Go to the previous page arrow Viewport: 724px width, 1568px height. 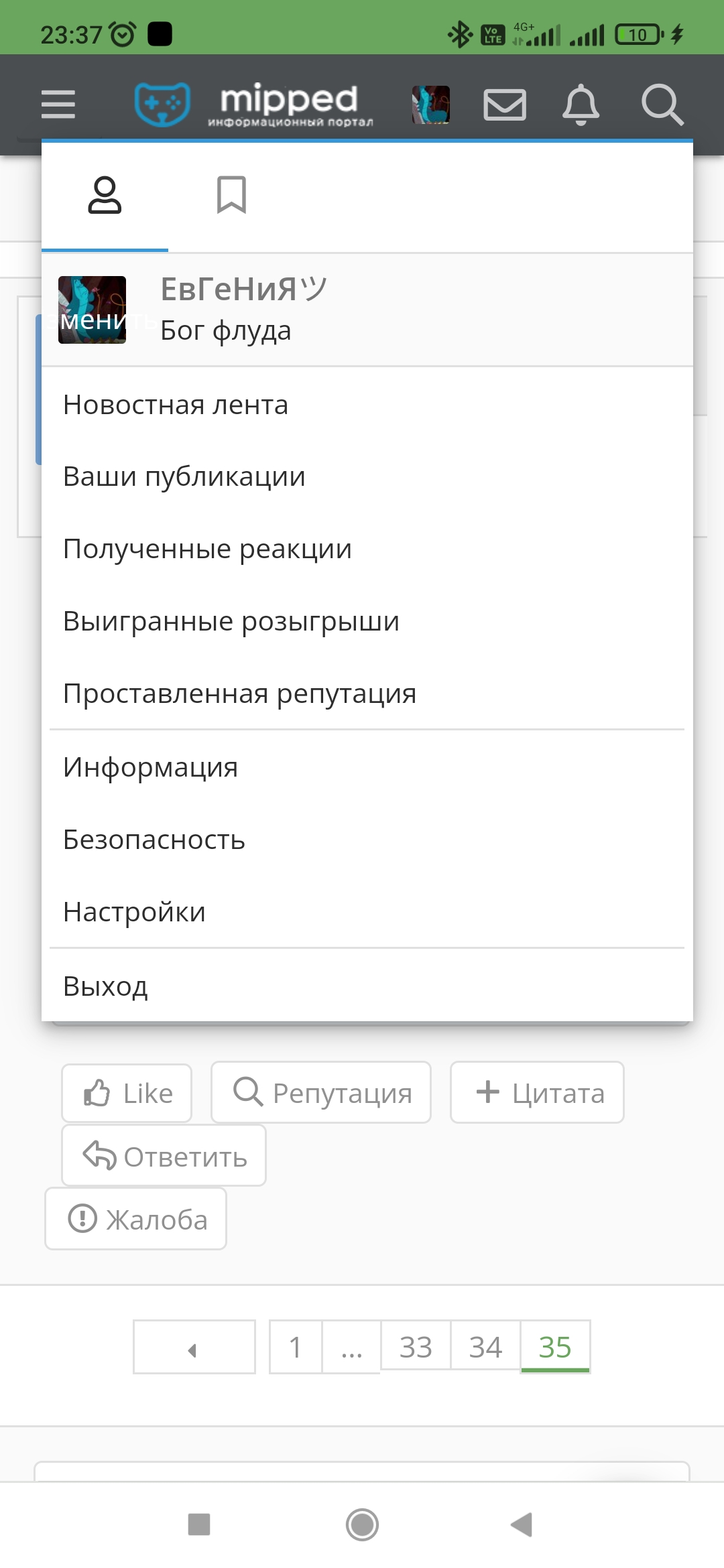194,1347
